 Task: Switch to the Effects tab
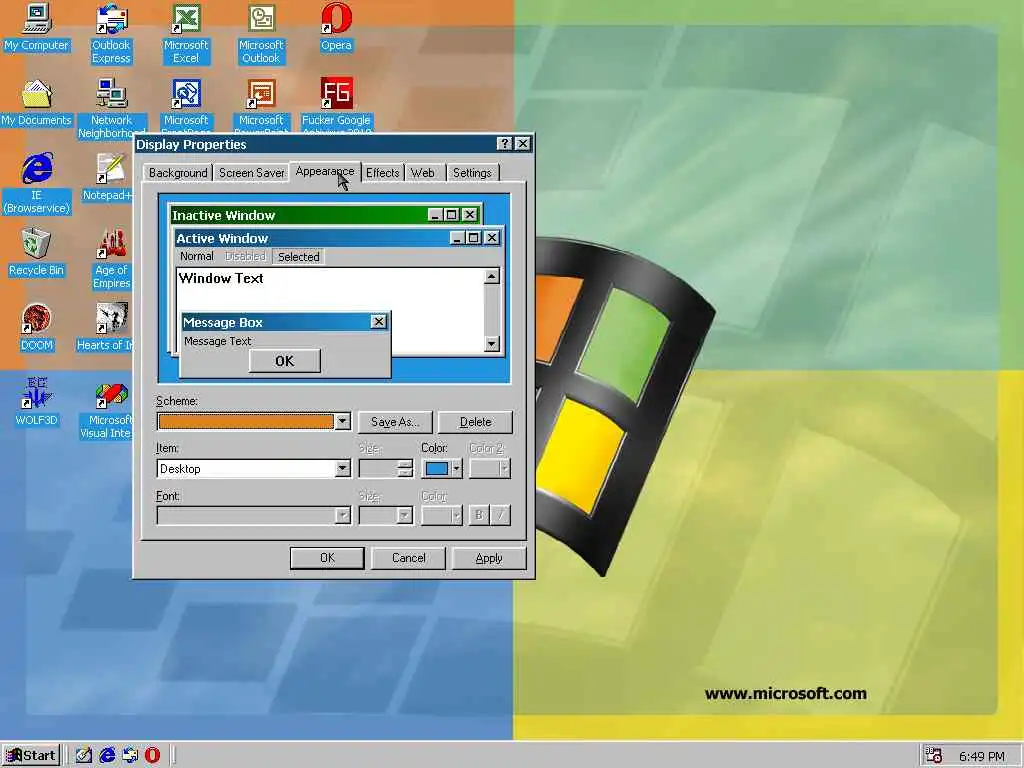(x=382, y=172)
